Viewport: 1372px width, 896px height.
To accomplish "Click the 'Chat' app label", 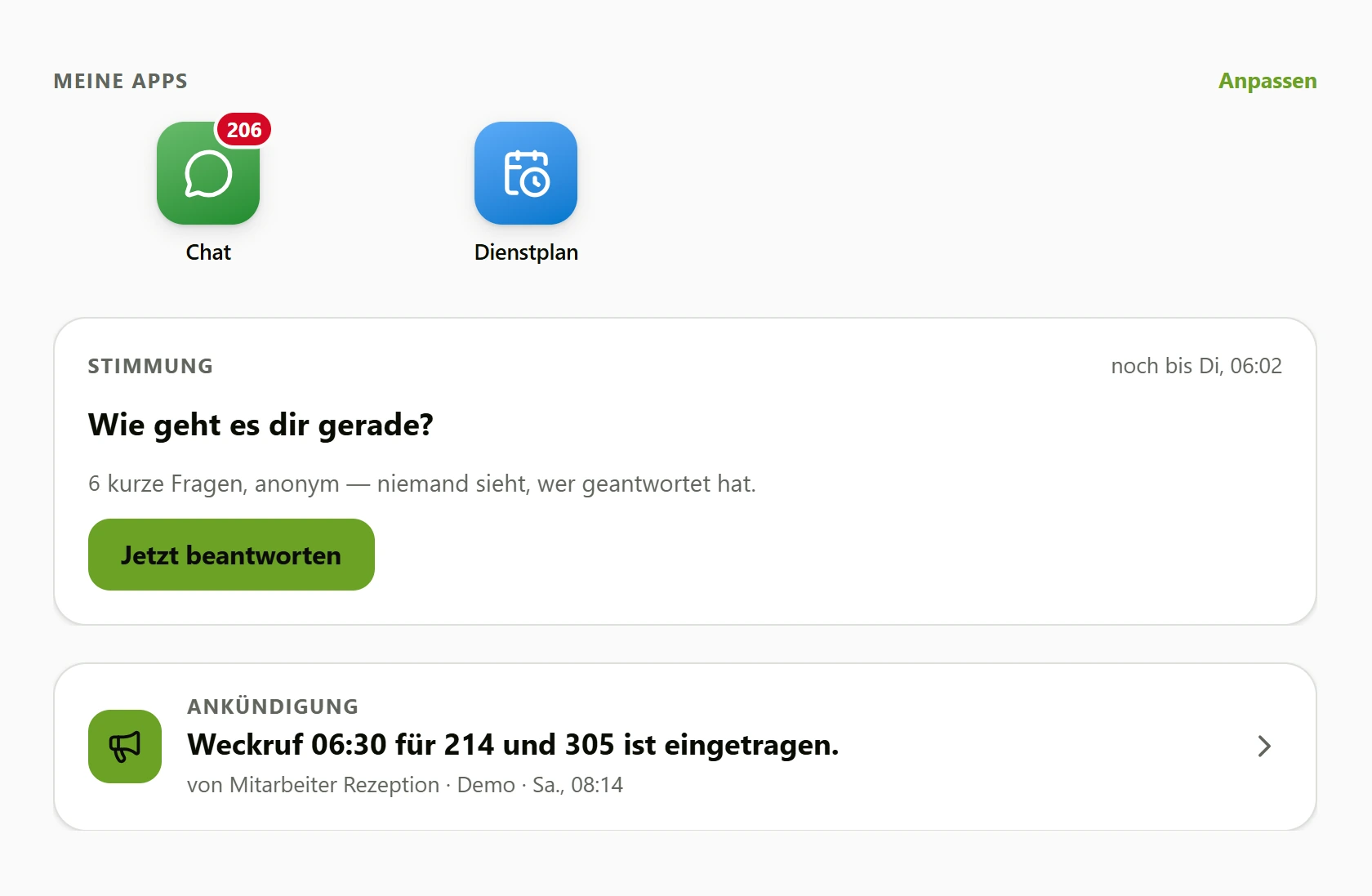I will (x=208, y=252).
